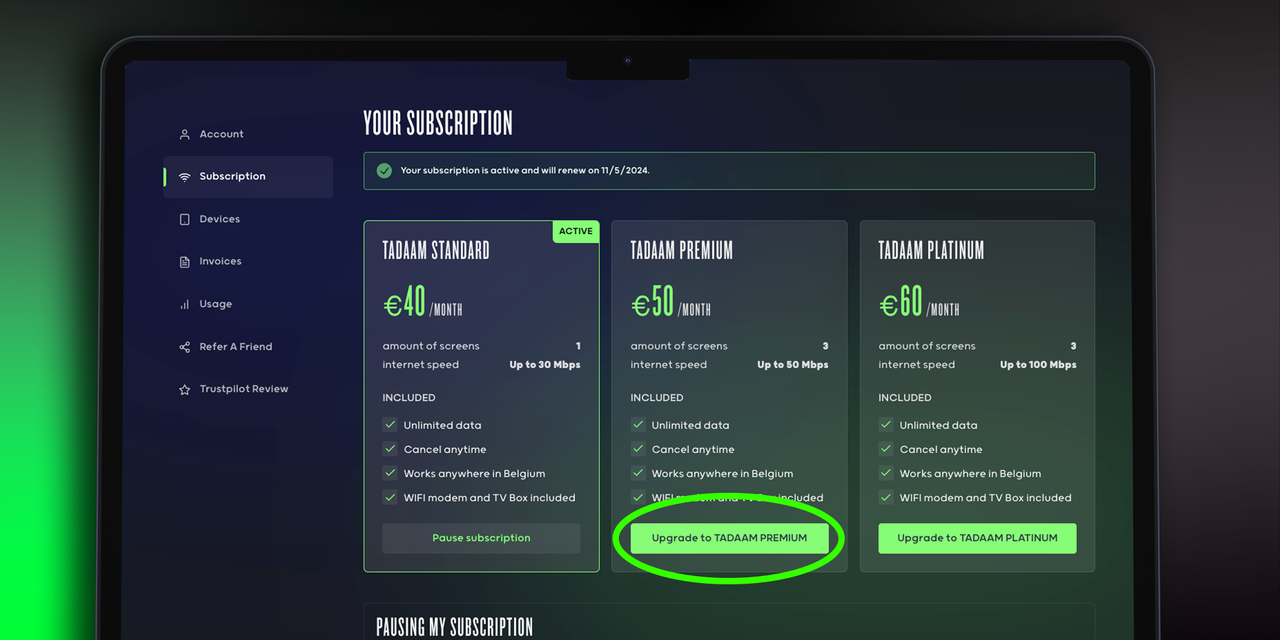Click the Account person icon in sidebar
The height and width of the screenshot is (640, 1280).
pyautogui.click(x=184, y=134)
